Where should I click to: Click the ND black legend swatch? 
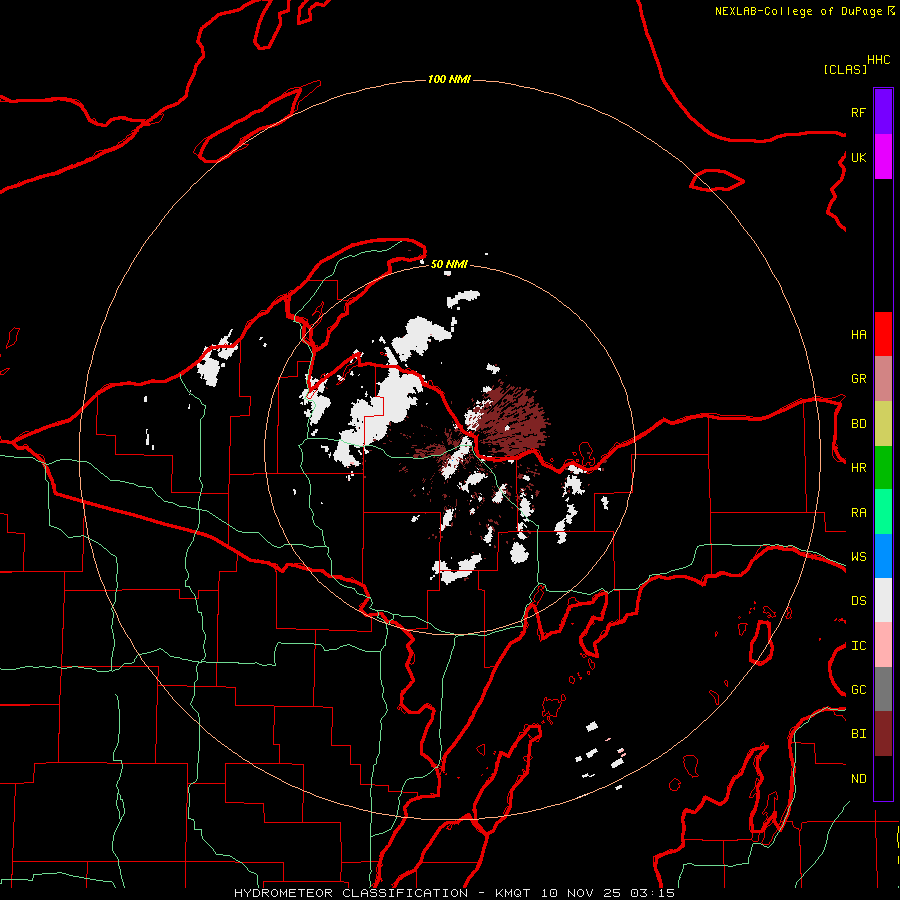(883, 778)
